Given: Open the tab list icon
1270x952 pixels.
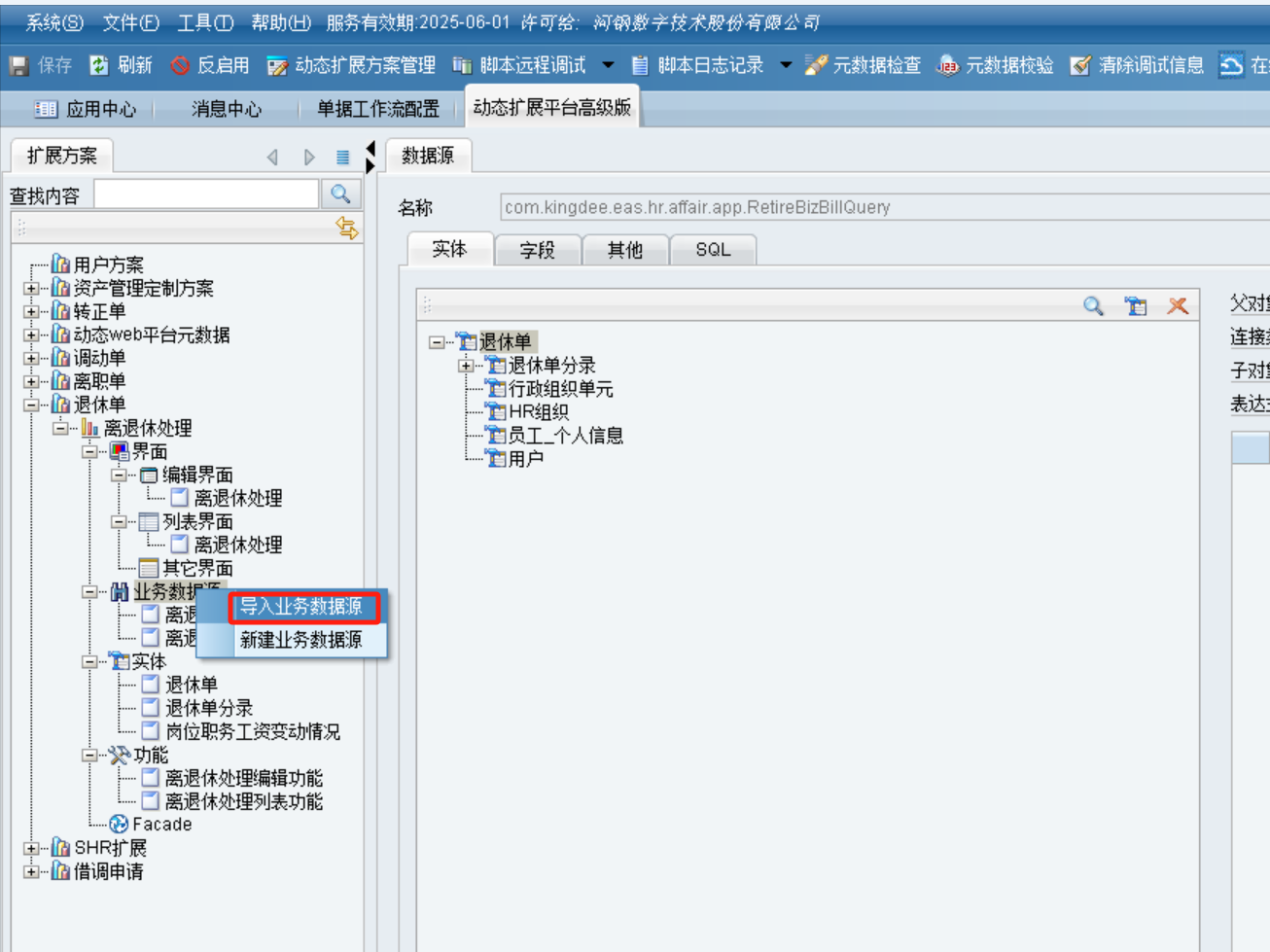Looking at the screenshot, I should (x=342, y=157).
